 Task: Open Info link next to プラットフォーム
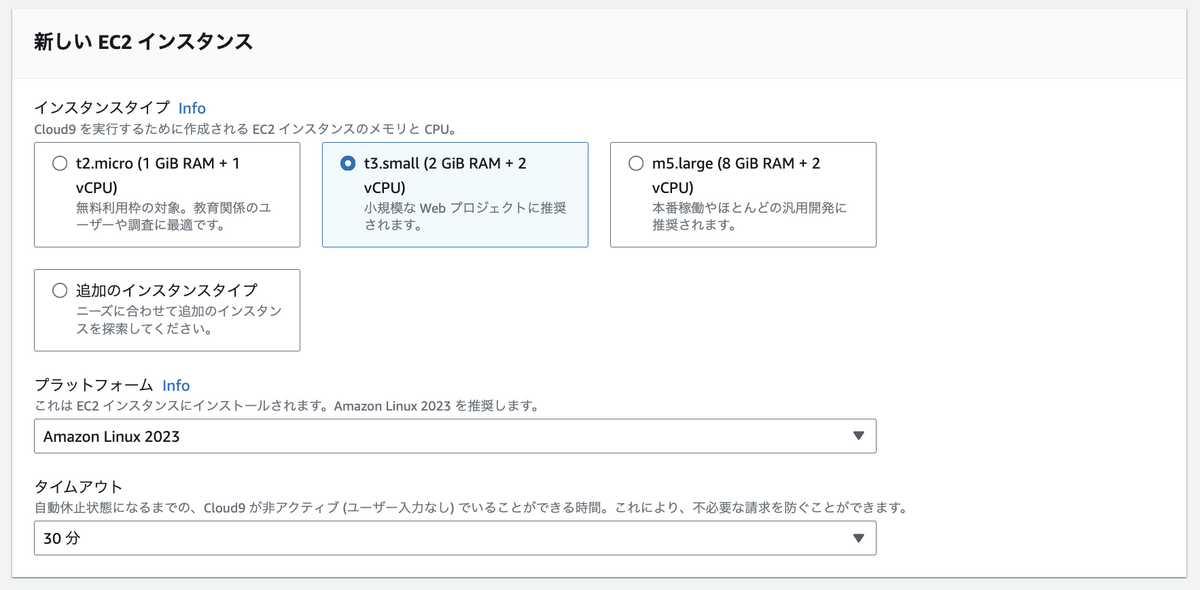(x=176, y=385)
